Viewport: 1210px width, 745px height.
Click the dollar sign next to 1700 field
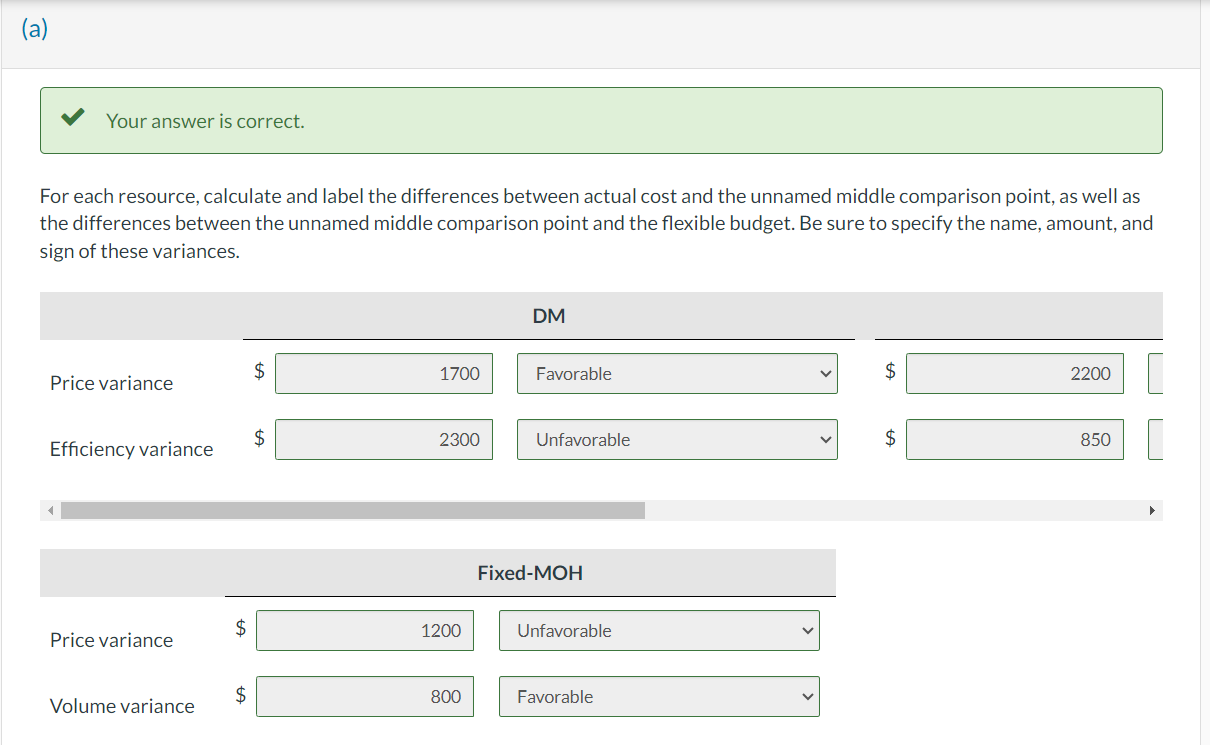pyautogui.click(x=259, y=373)
